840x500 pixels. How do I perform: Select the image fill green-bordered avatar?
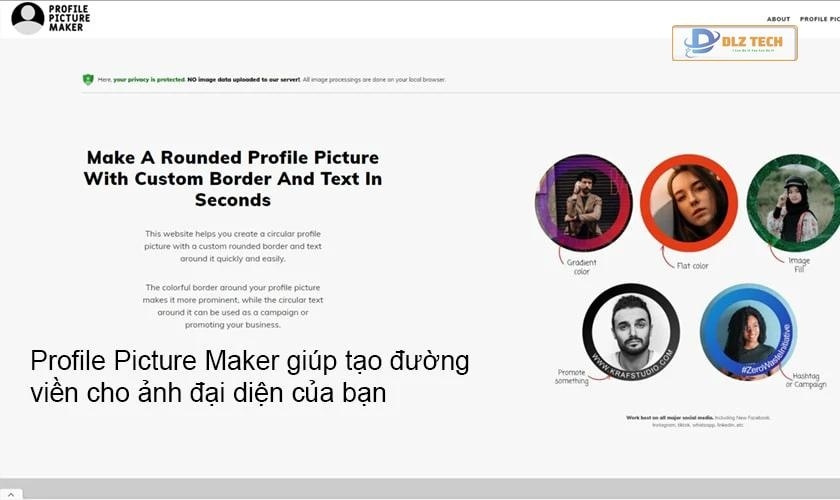[x=793, y=202]
